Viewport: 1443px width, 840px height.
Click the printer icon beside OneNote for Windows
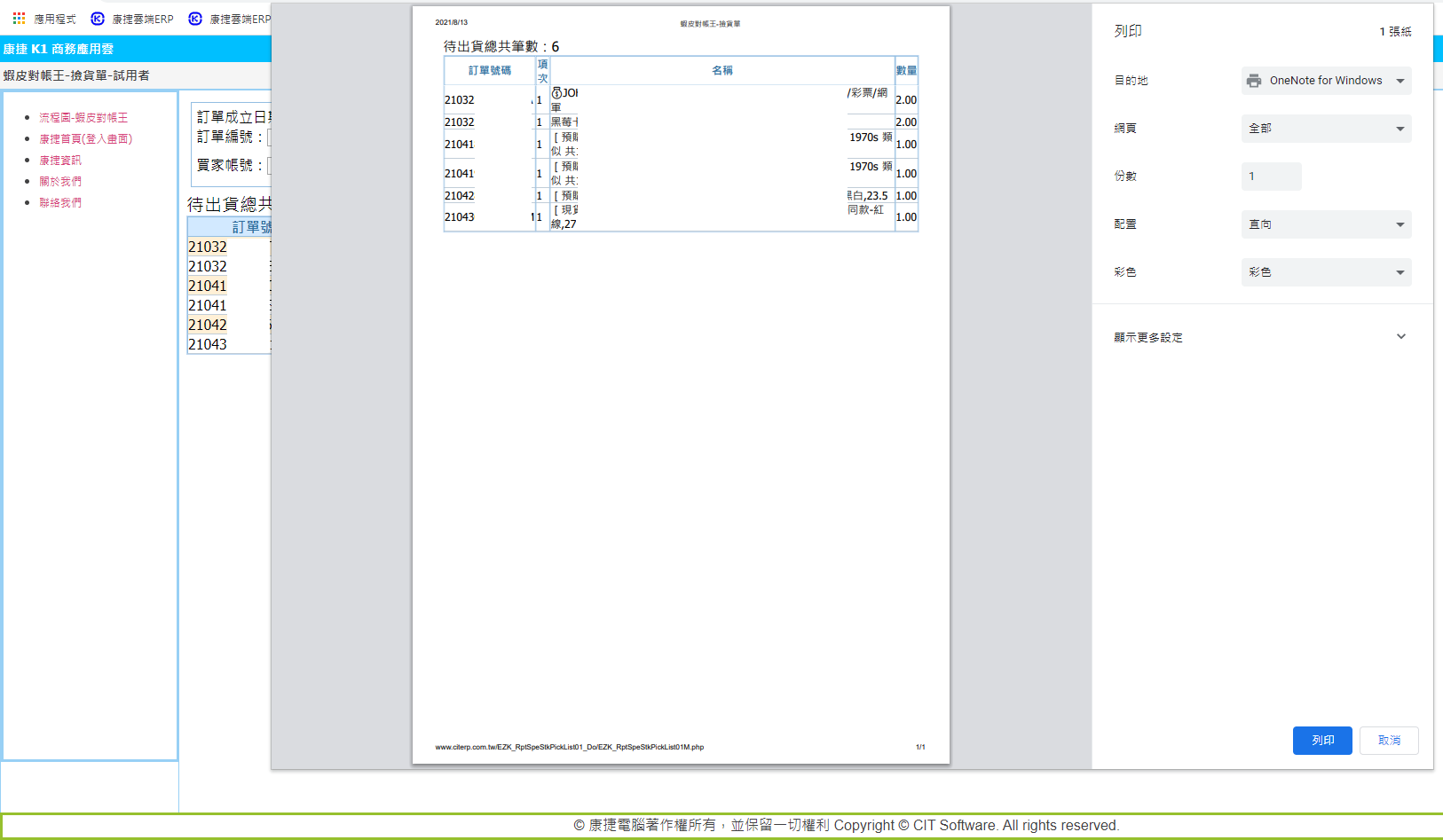tap(1253, 81)
